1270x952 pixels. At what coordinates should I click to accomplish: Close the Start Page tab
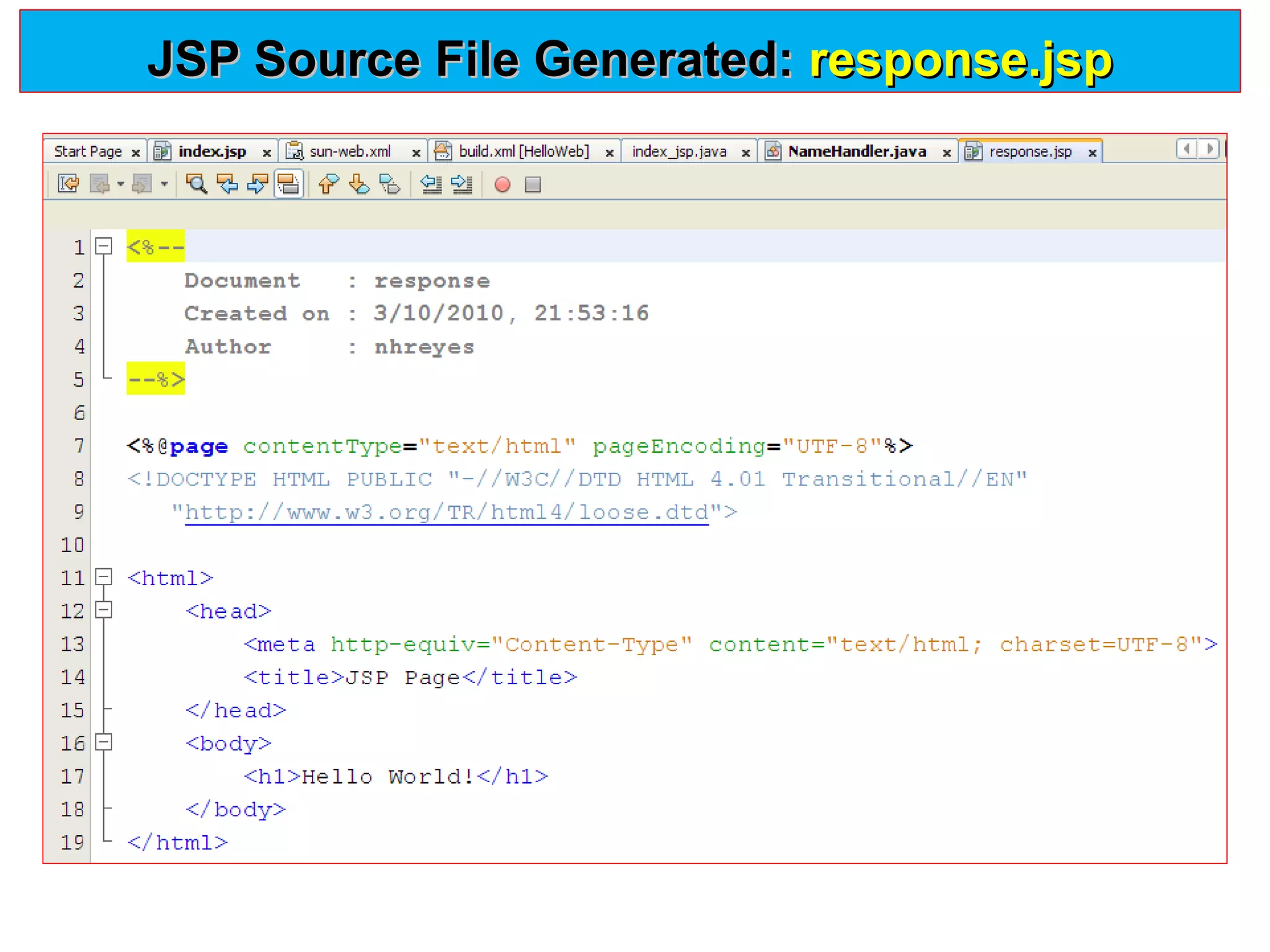tap(136, 152)
